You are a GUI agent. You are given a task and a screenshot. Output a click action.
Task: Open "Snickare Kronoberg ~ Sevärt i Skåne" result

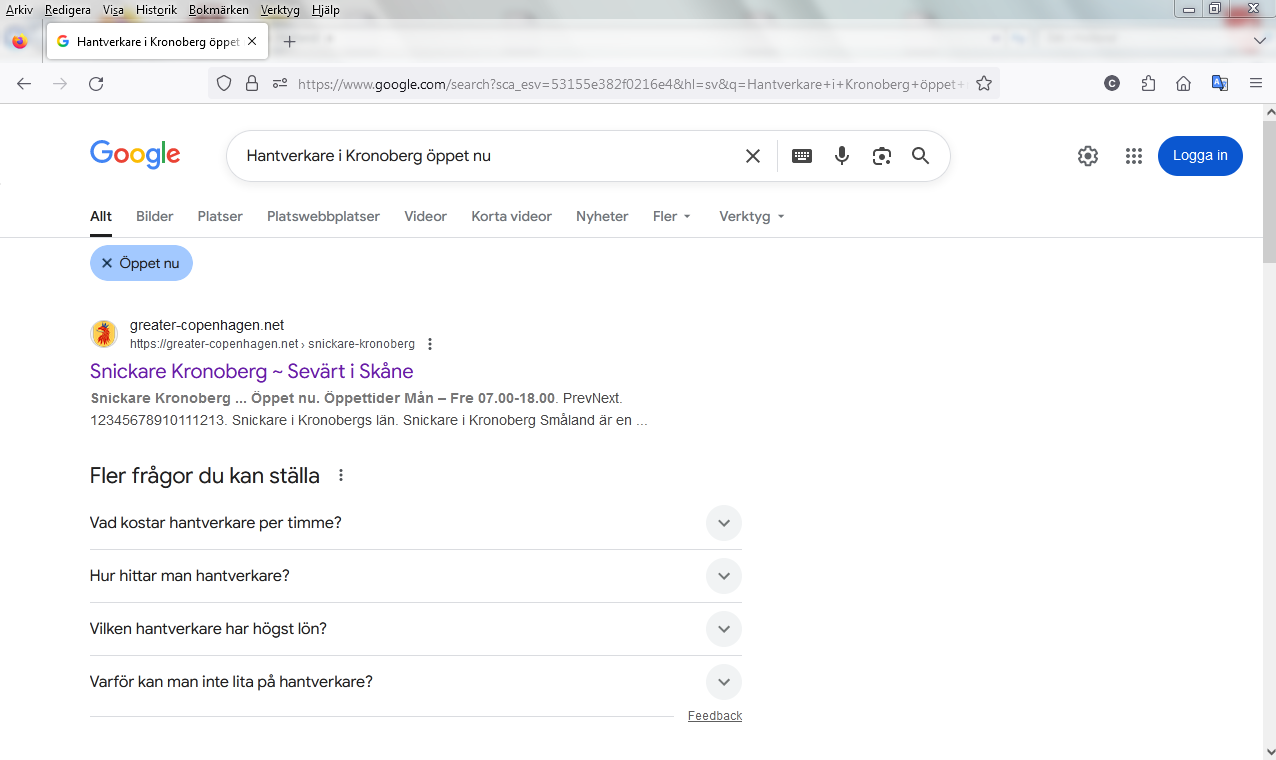251,371
